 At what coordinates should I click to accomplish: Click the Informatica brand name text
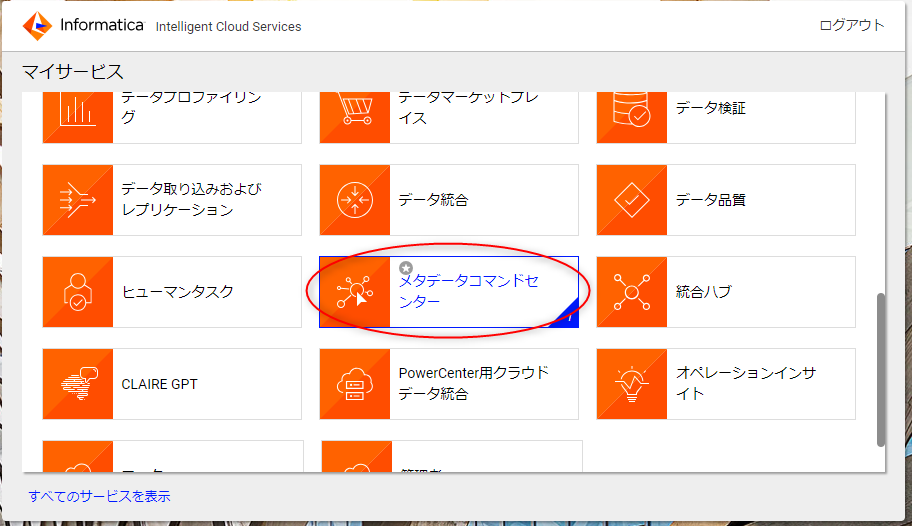[x=102, y=25]
